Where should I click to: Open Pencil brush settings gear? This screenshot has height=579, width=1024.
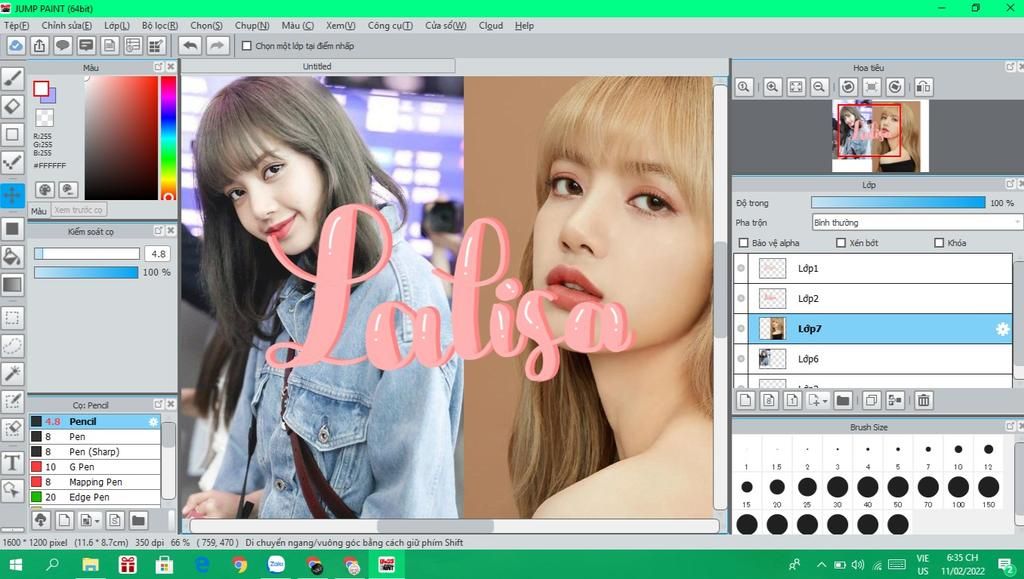(153, 422)
